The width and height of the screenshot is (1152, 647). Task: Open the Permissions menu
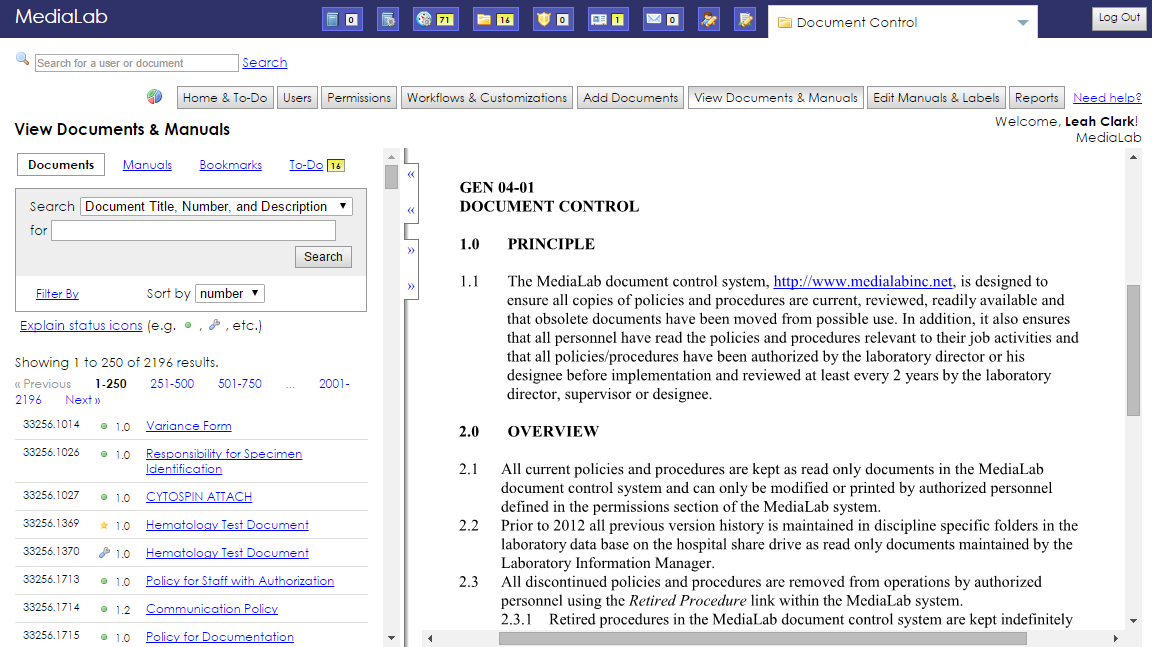click(359, 98)
